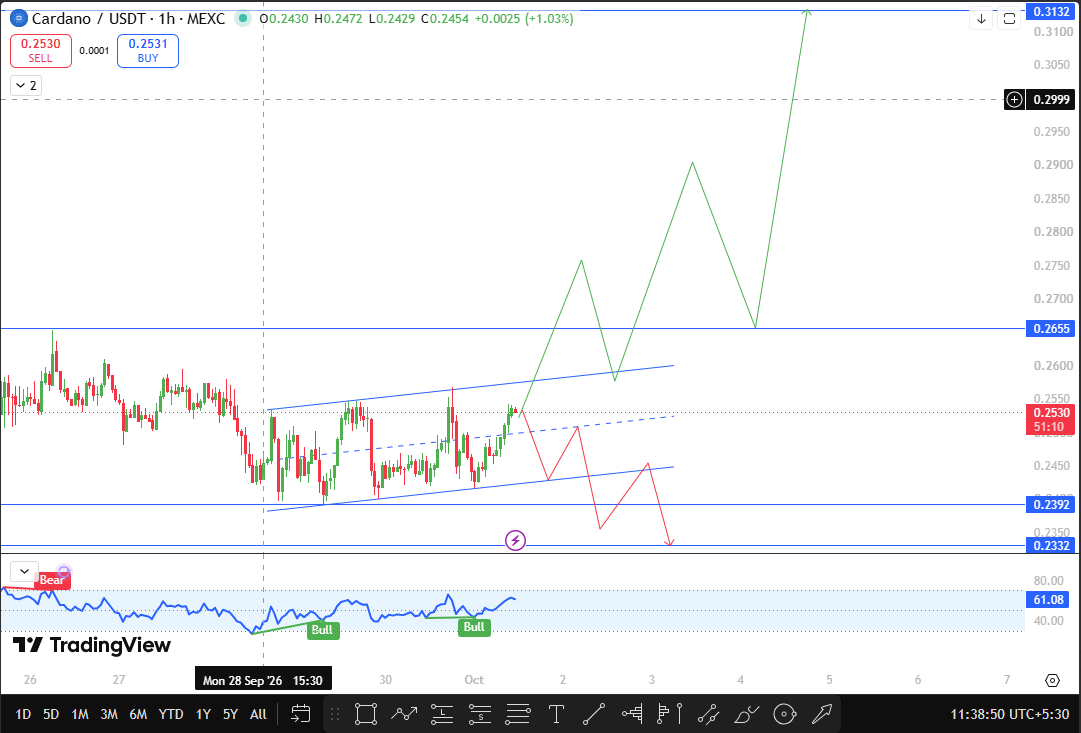Switch the range to 5D
The width and height of the screenshot is (1081, 733).
51,714
